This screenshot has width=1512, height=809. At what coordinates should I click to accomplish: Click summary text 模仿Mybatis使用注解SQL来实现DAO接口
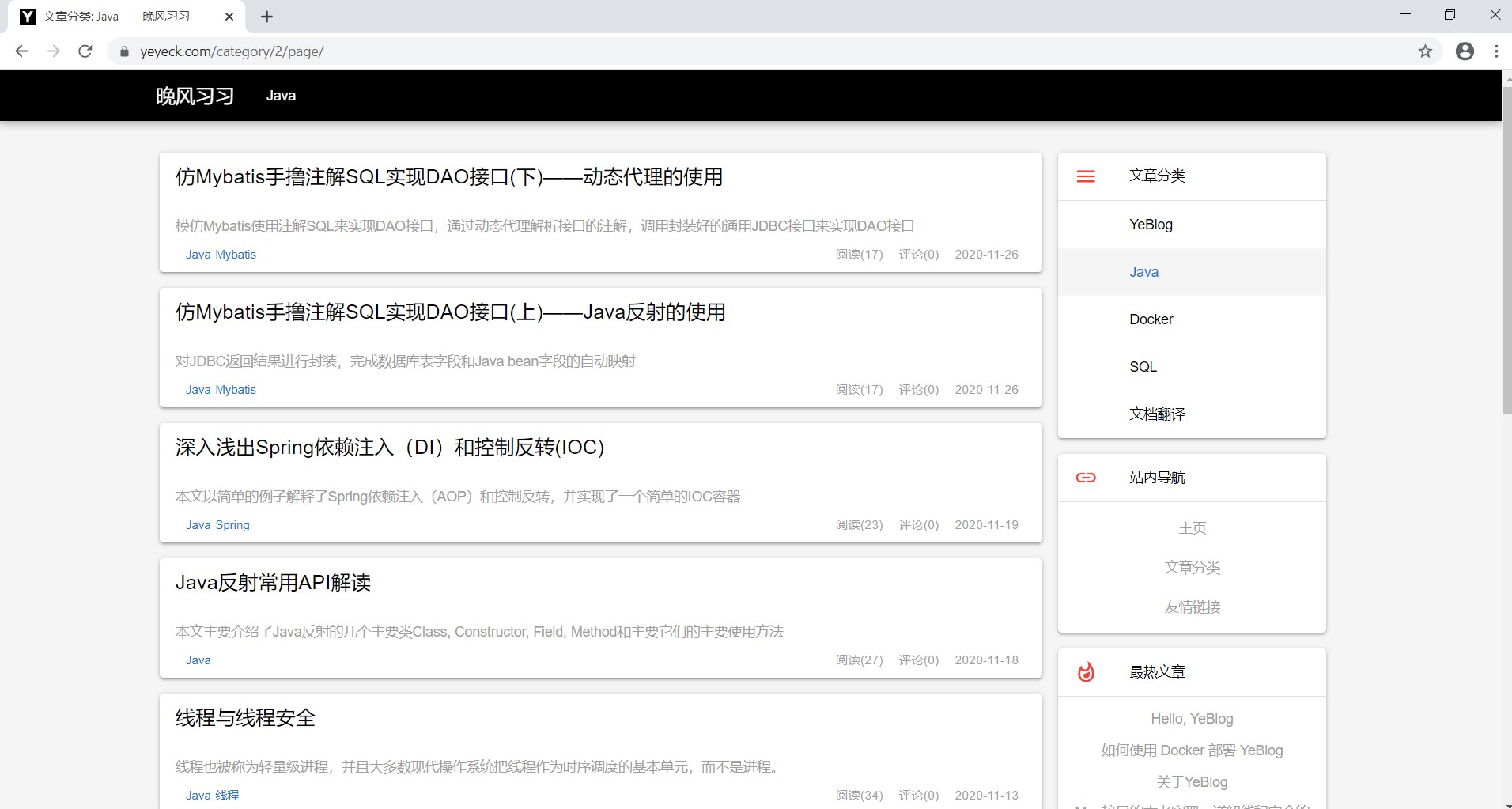(545, 226)
